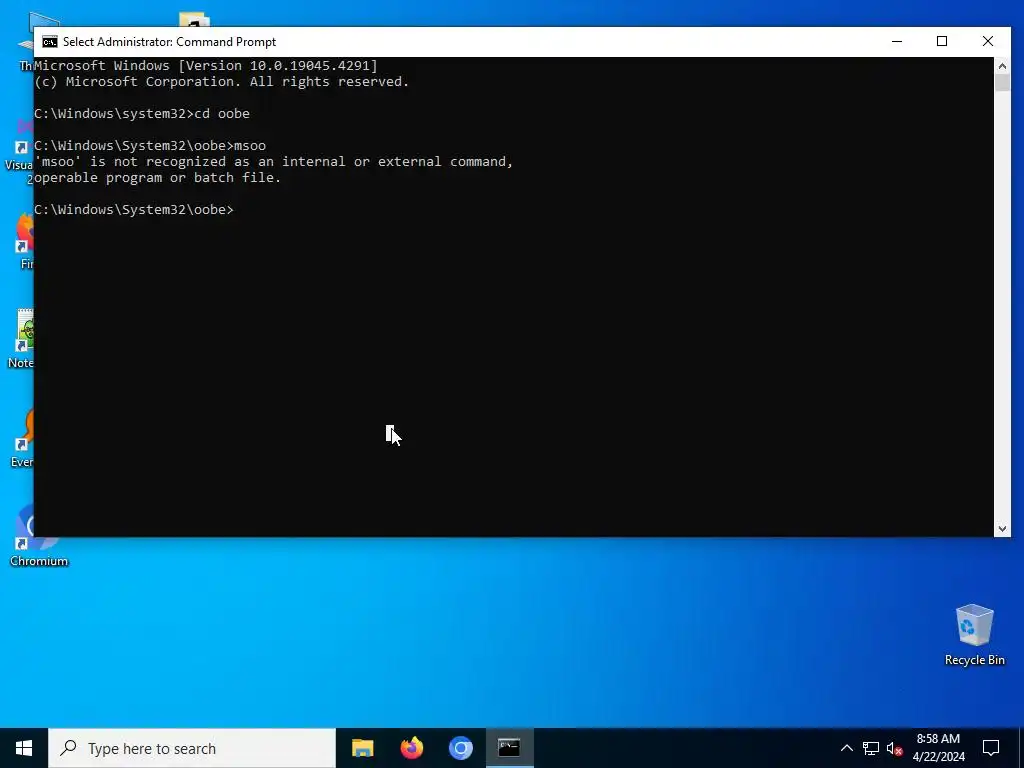Select the Recycle Bin desktop icon
Viewport: 1024px width, 768px height.
tap(974, 634)
